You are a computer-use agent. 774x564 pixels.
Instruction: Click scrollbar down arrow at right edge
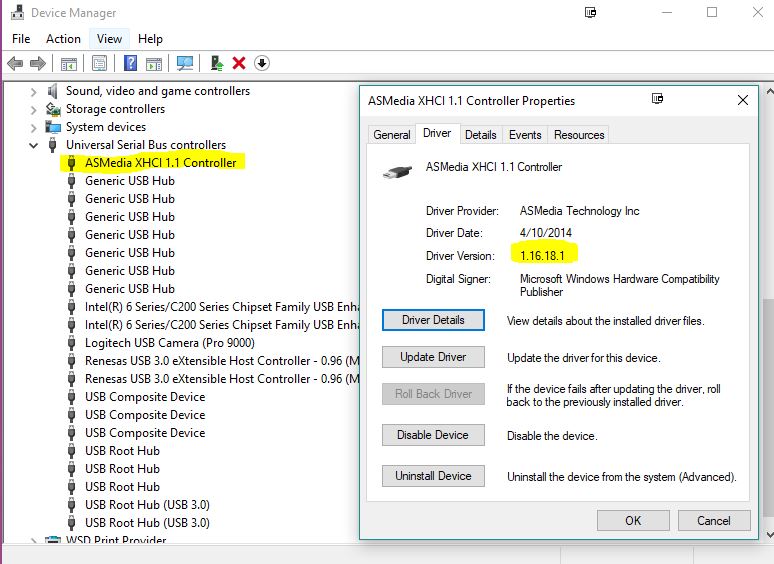[770, 534]
